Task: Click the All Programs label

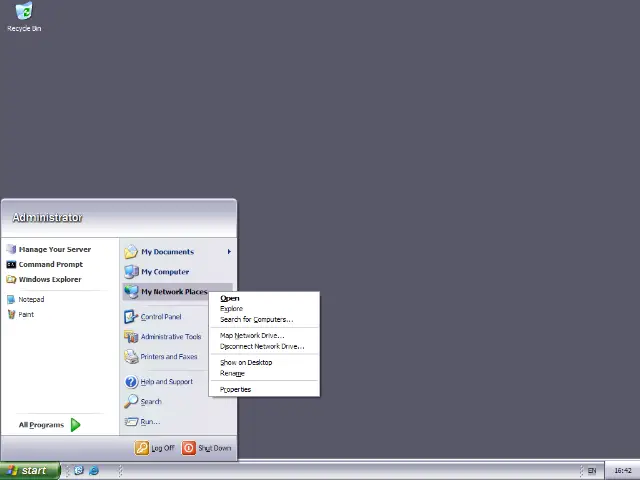Action: (x=41, y=425)
